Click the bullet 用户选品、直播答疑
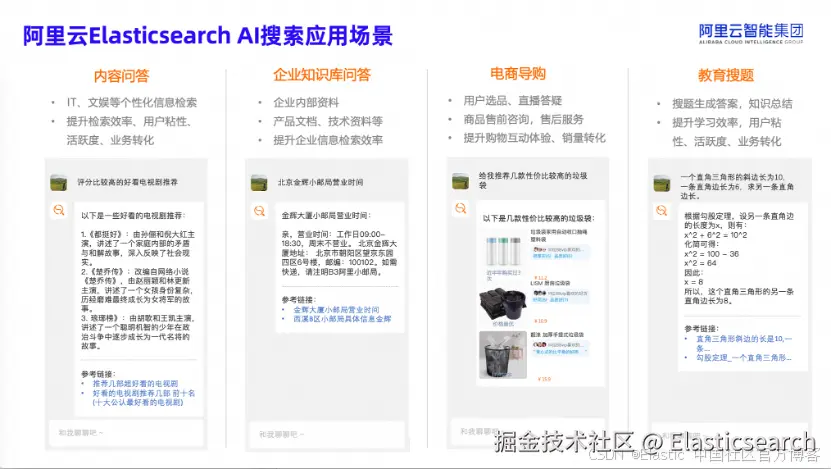 coord(513,100)
